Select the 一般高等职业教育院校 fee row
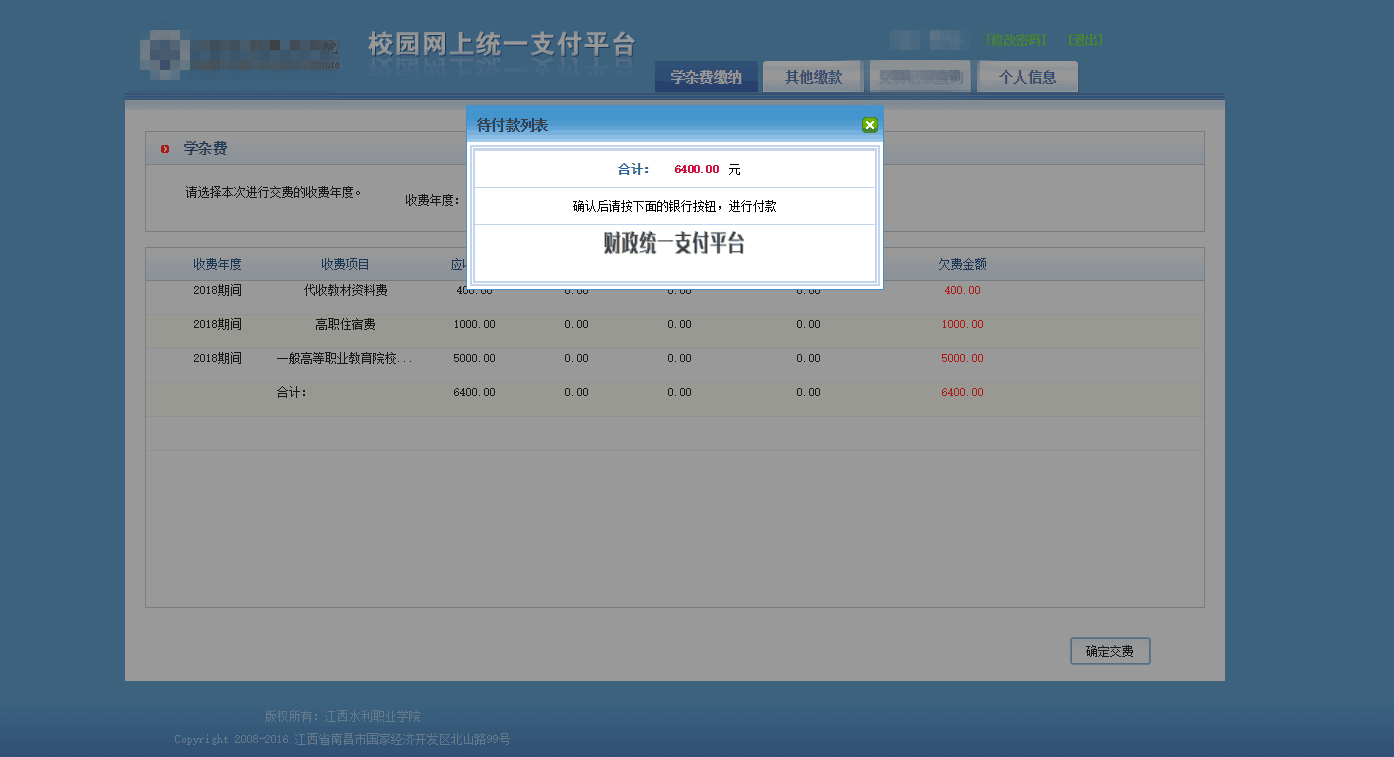The image size is (1394, 757). 345,359
